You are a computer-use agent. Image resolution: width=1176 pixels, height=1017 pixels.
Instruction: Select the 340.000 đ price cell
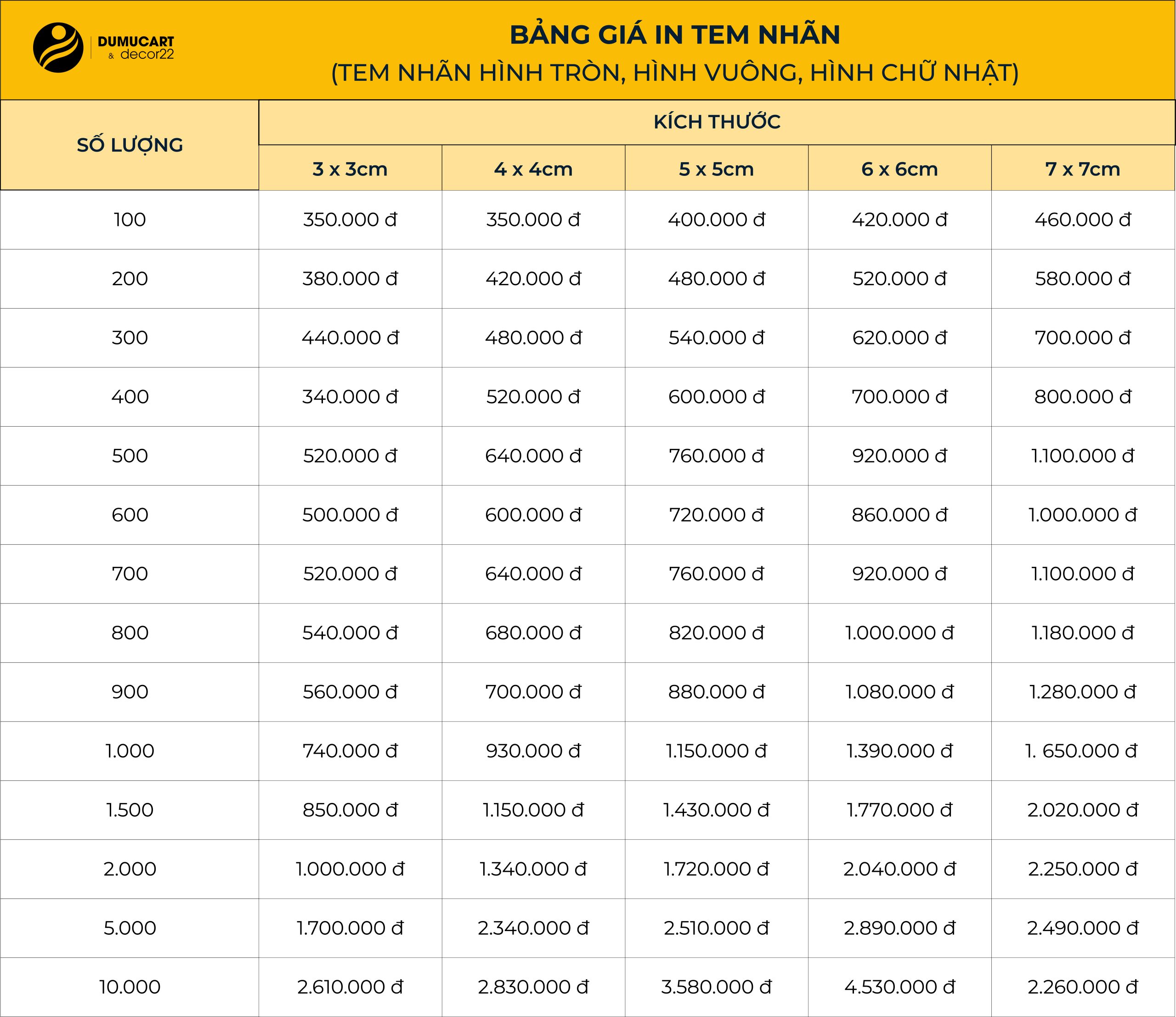click(350, 397)
